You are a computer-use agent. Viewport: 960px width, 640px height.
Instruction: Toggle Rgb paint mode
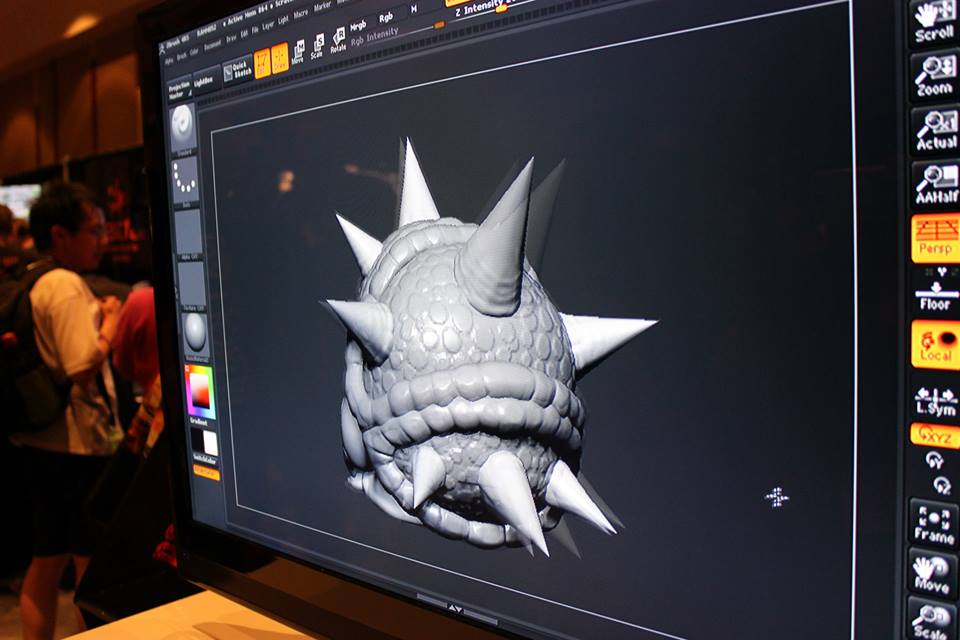click(x=386, y=18)
